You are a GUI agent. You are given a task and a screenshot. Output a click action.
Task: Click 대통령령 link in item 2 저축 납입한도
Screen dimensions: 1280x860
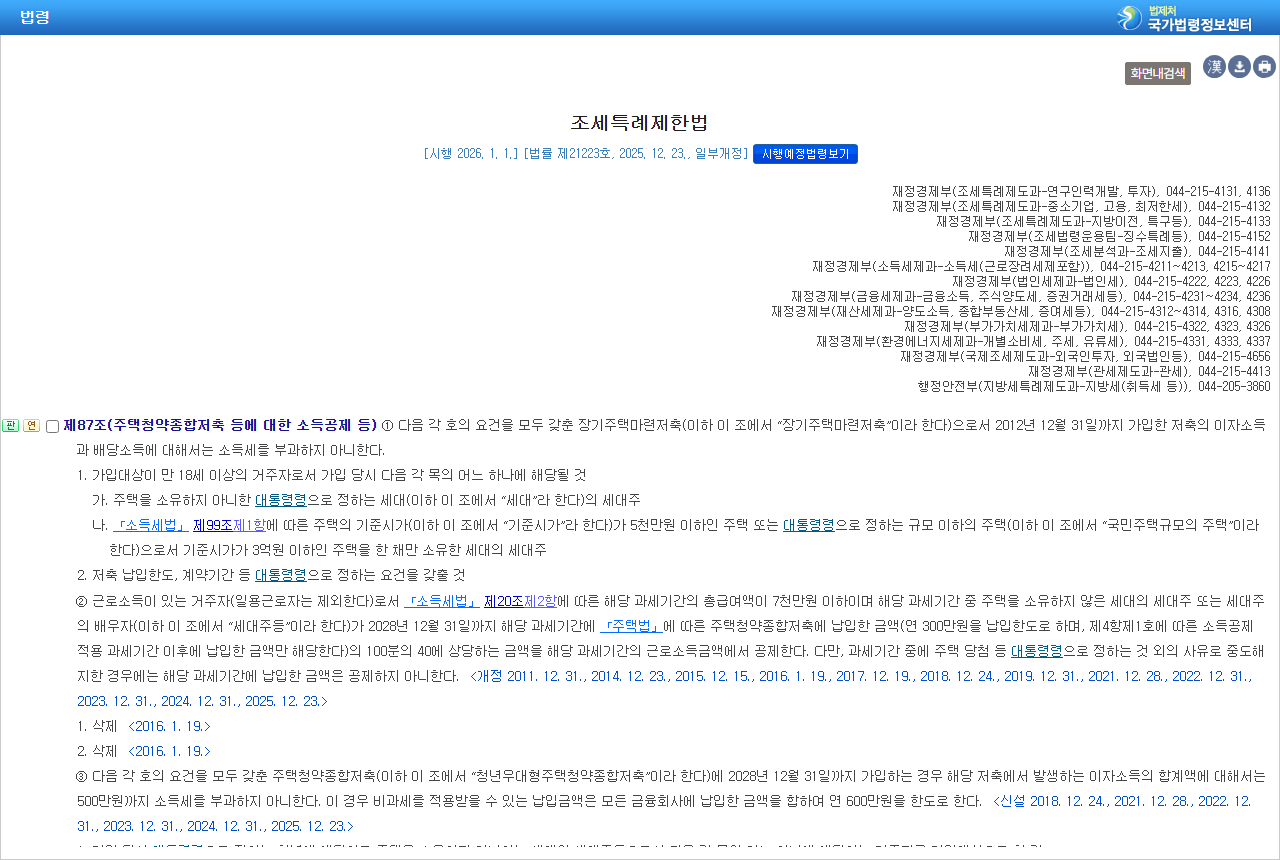point(281,575)
